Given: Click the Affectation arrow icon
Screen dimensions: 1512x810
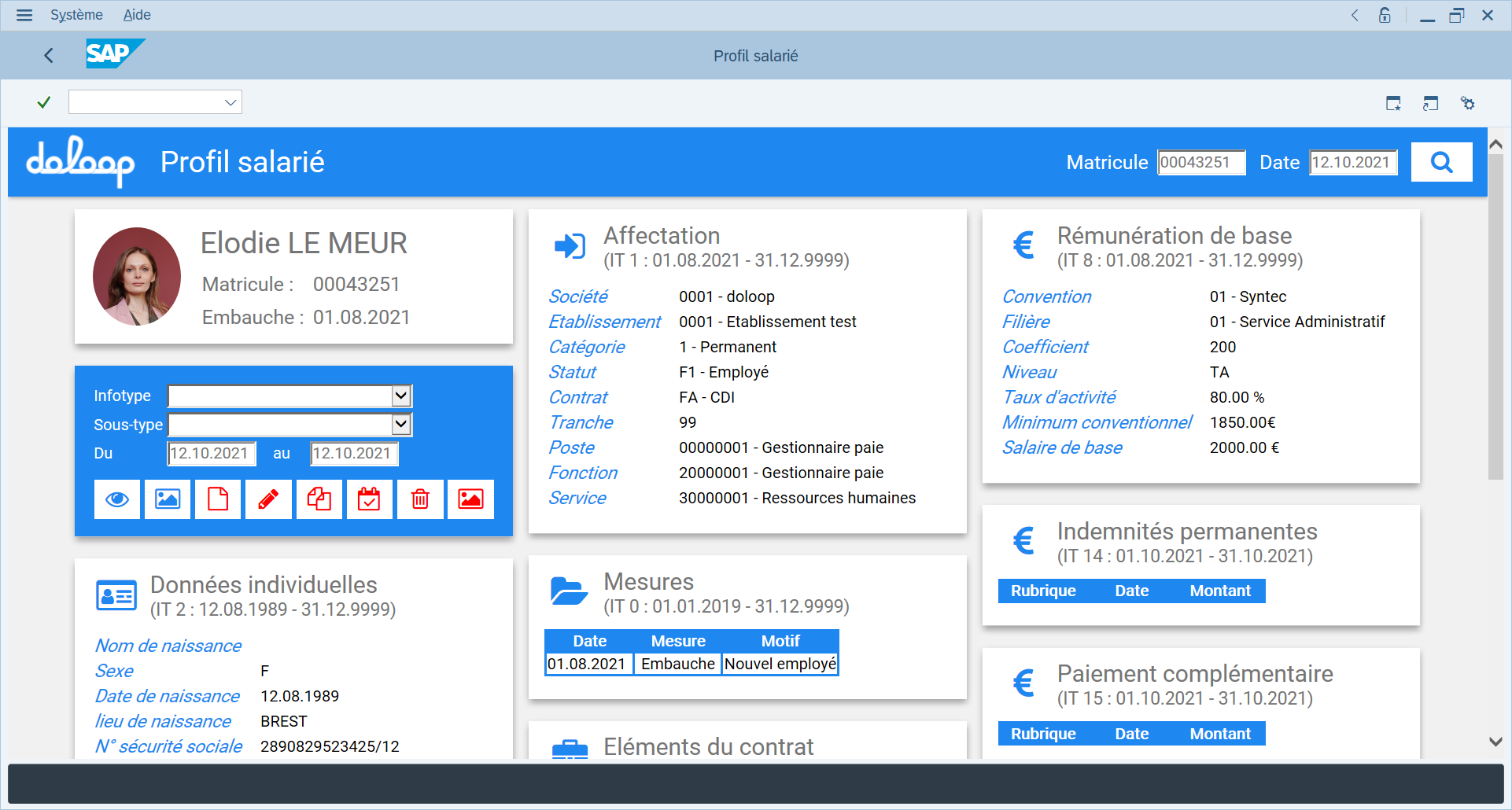Looking at the screenshot, I should (570, 246).
